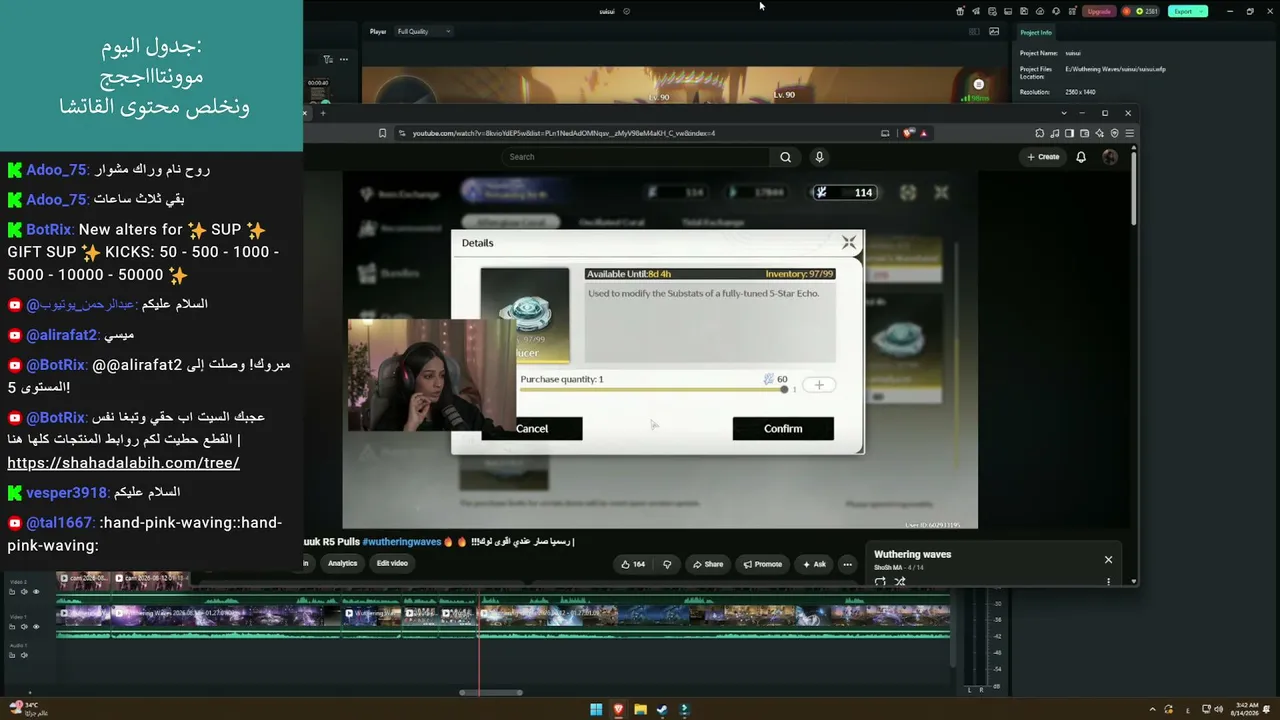Toggle the lock on the Audio 1 track
Viewport: 1280px width, 720px height.
click(x=12, y=655)
